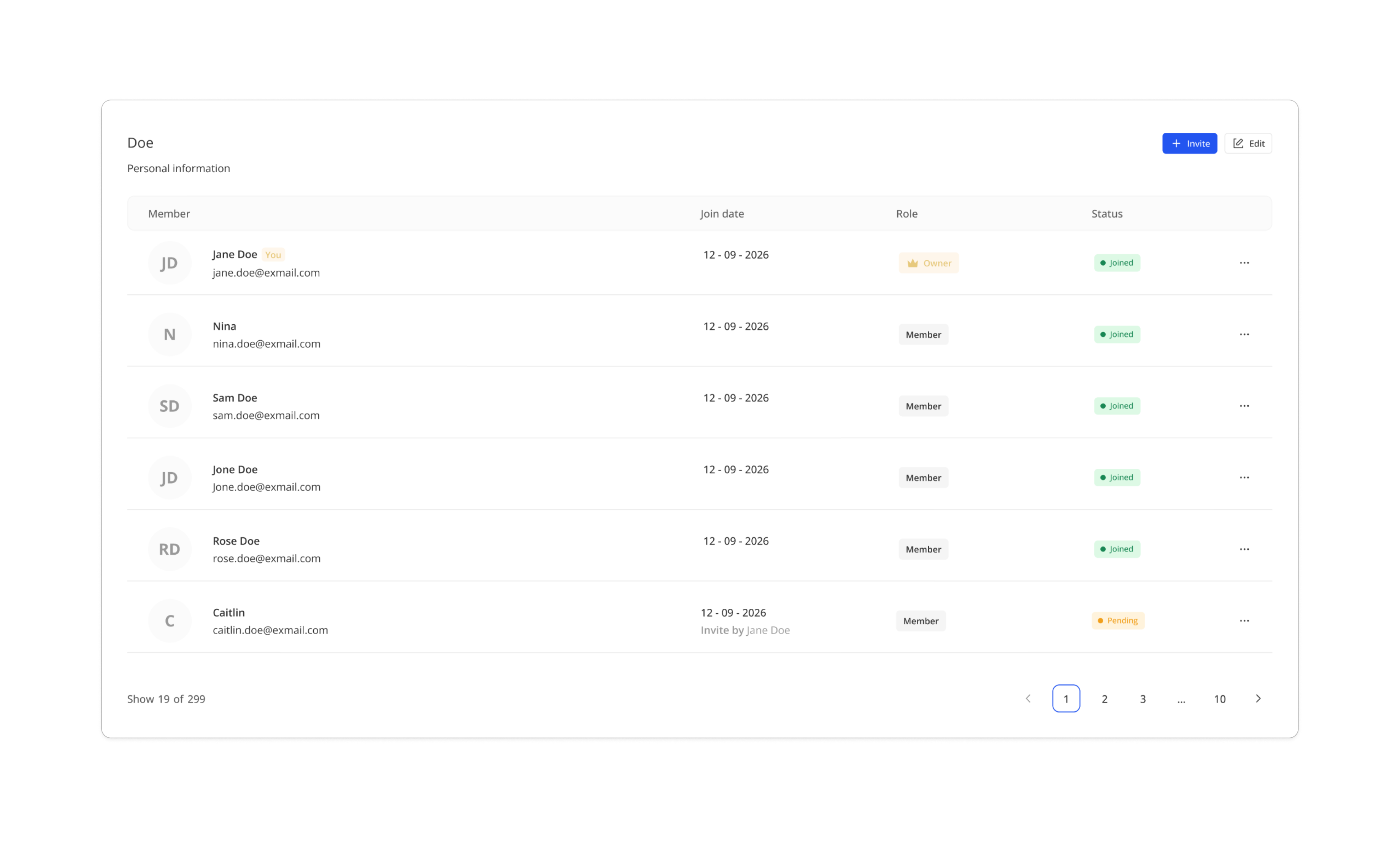Jump to page 10

click(x=1219, y=699)
